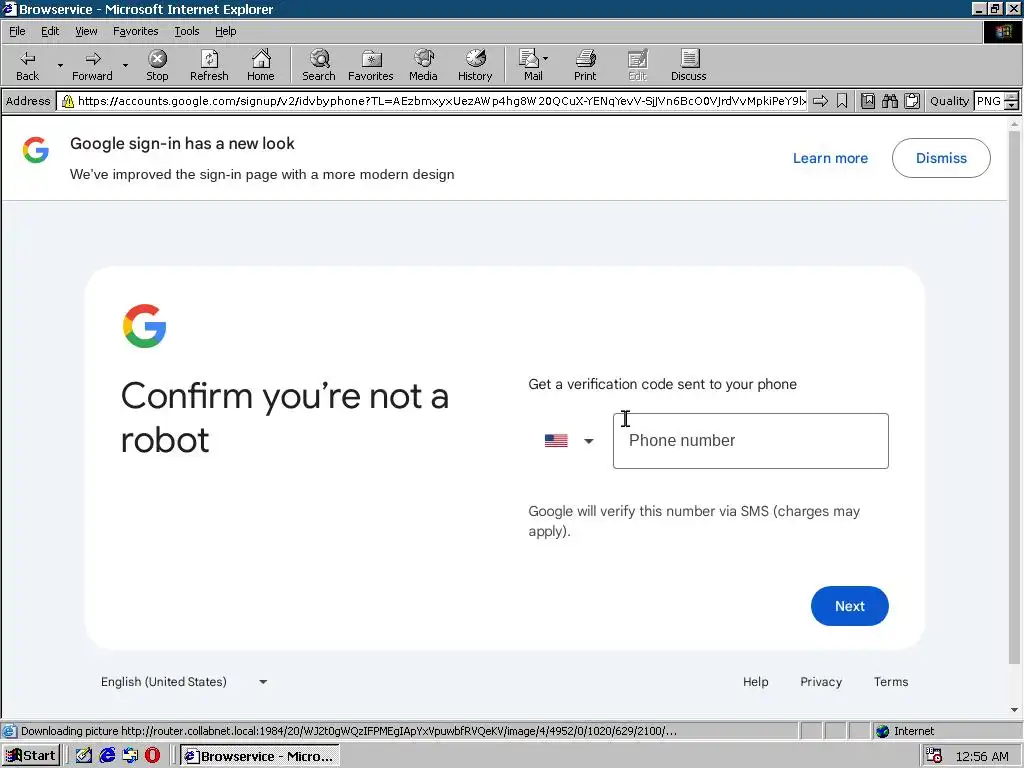Show the History pane
This screenshot has width=1024, height=768.
[475, 65]
